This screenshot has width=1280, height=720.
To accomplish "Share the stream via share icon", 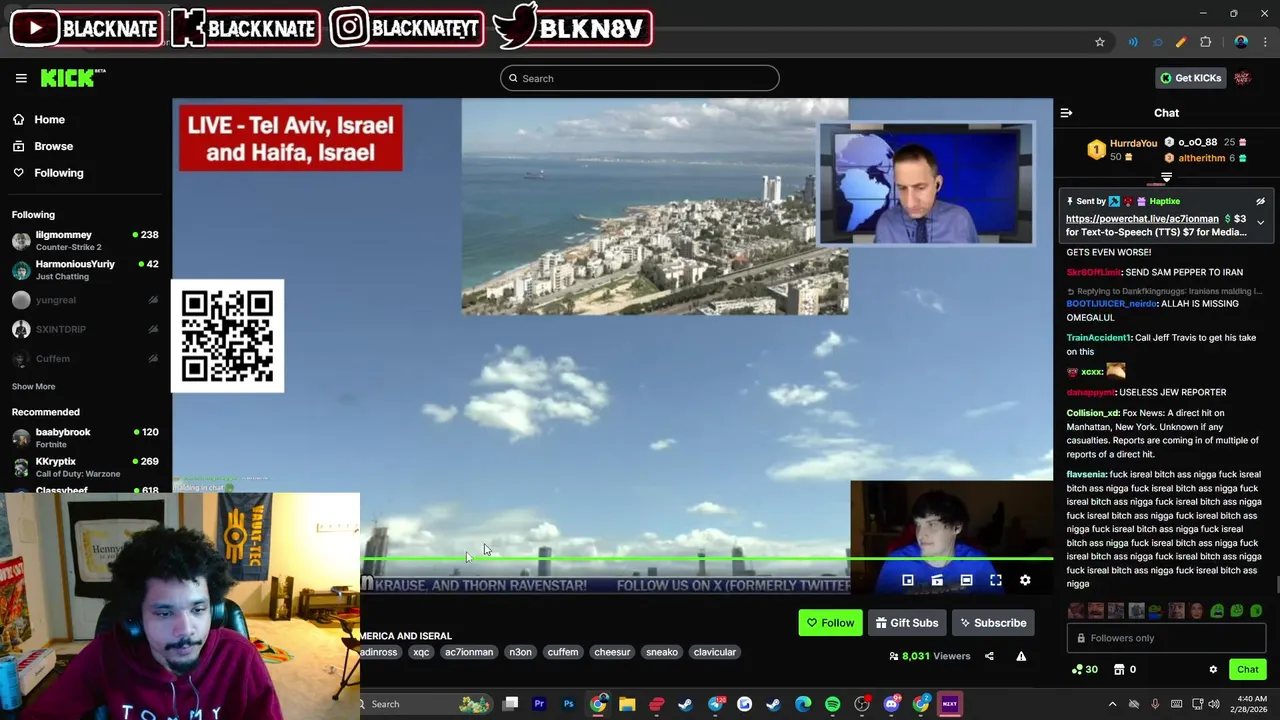I will point(989,656).
